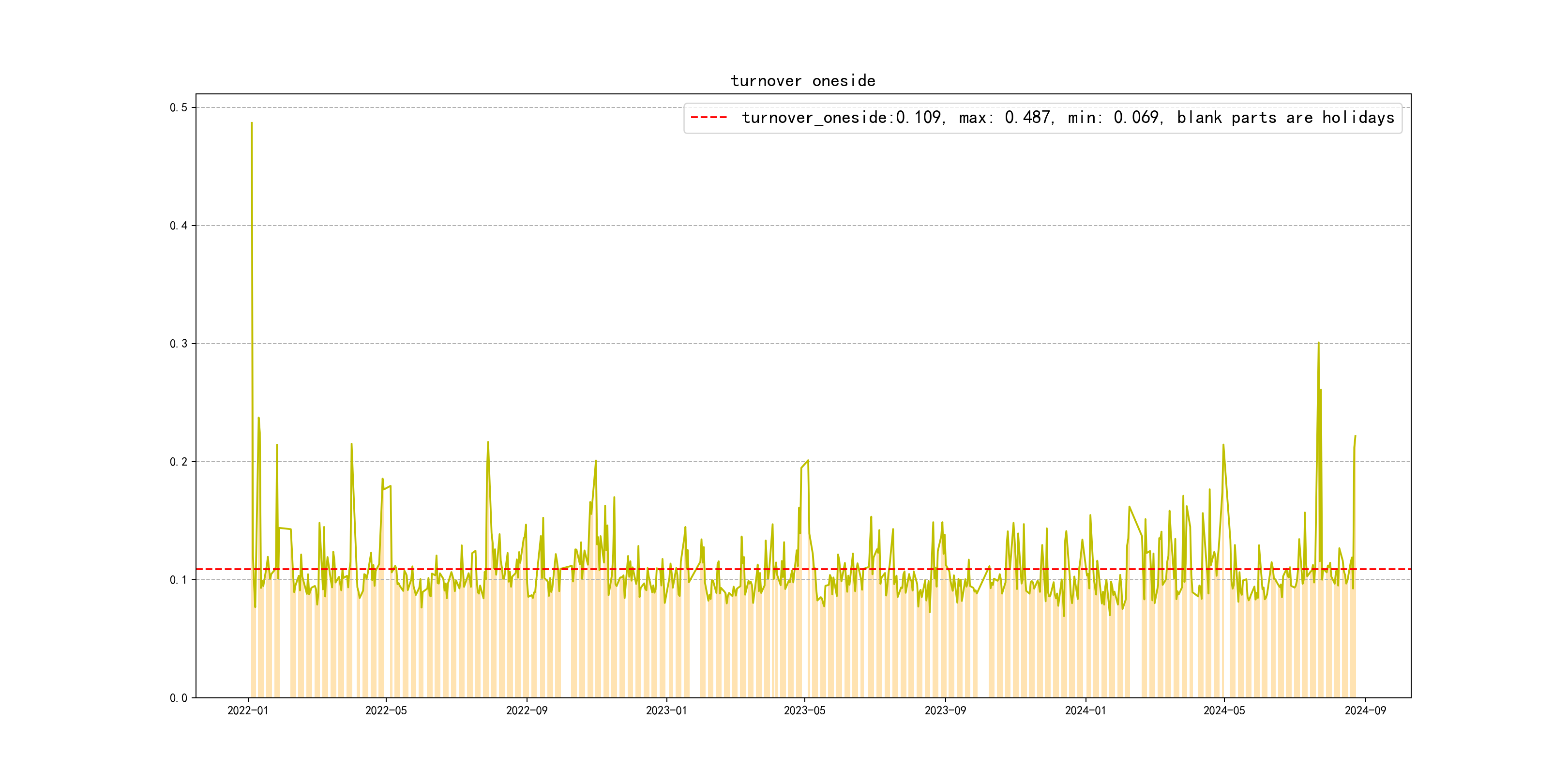The width and height of the screenshot is (1568, 784).
Task: Click the 0.3 spike peak in mid-2024
Action: [x=1318, y=343]
